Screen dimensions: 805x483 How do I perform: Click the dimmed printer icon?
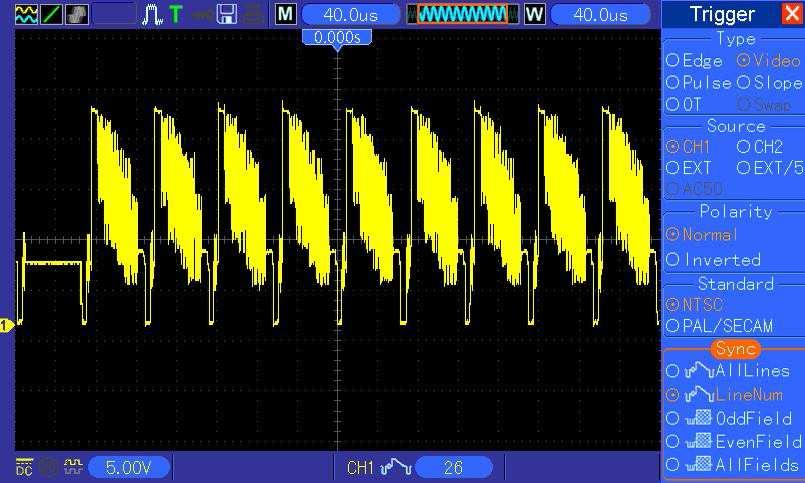(x=253, y=14)
